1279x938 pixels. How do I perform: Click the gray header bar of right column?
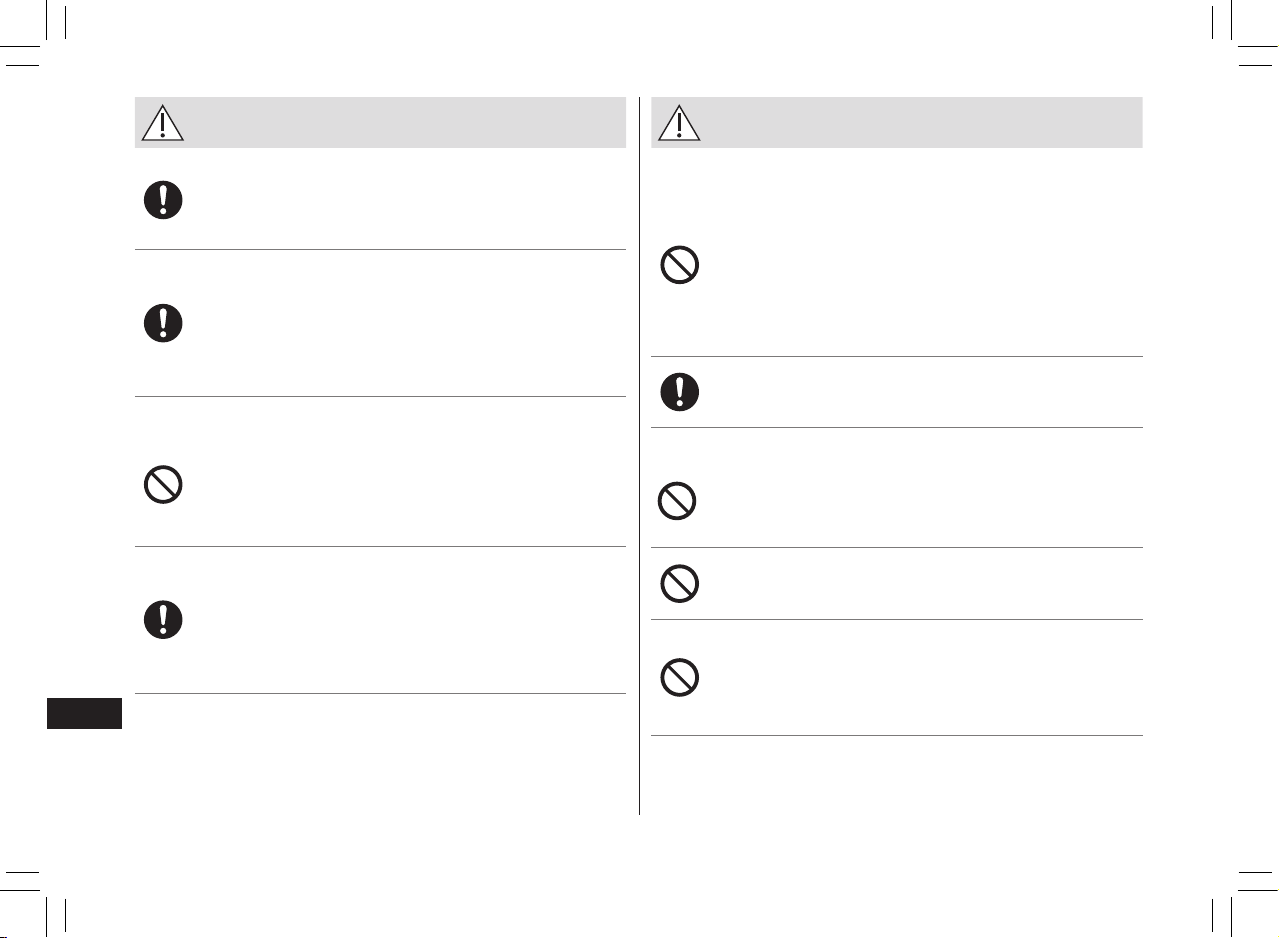[x=897, y=122]
